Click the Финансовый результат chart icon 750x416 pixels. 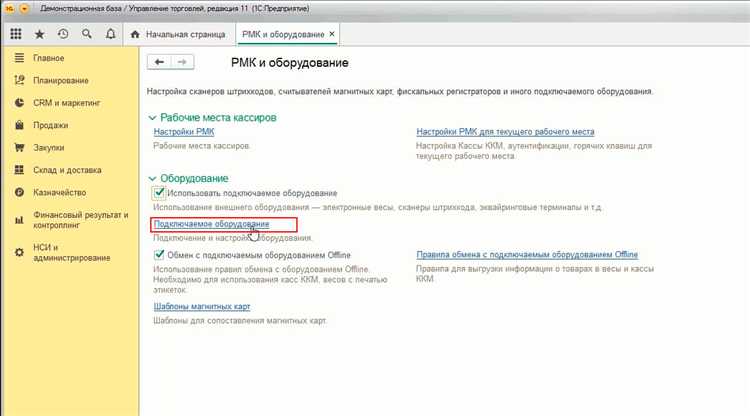coord(19,220)
